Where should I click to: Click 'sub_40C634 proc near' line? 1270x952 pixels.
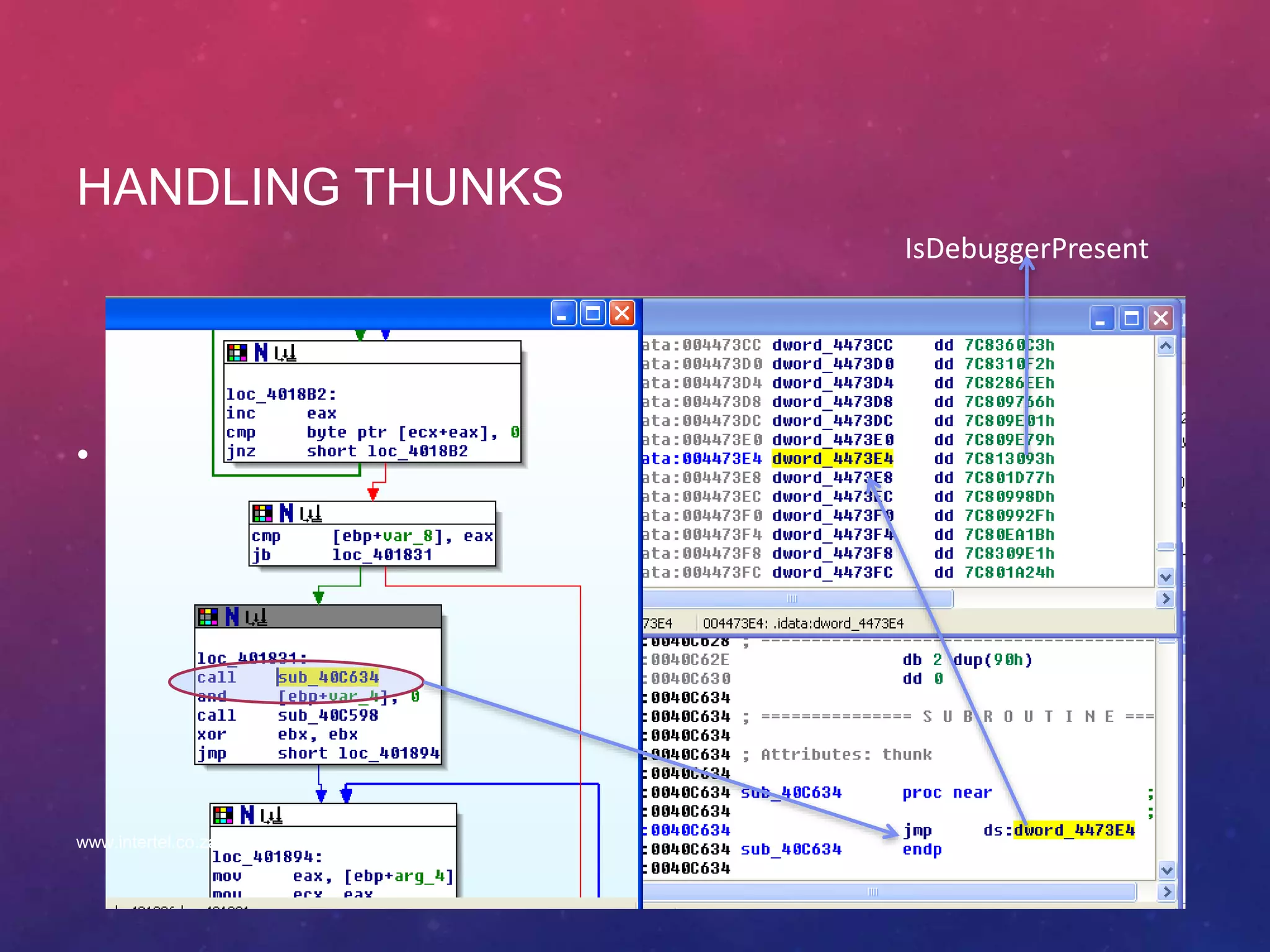pyautogui.click(x=866, y=792)
